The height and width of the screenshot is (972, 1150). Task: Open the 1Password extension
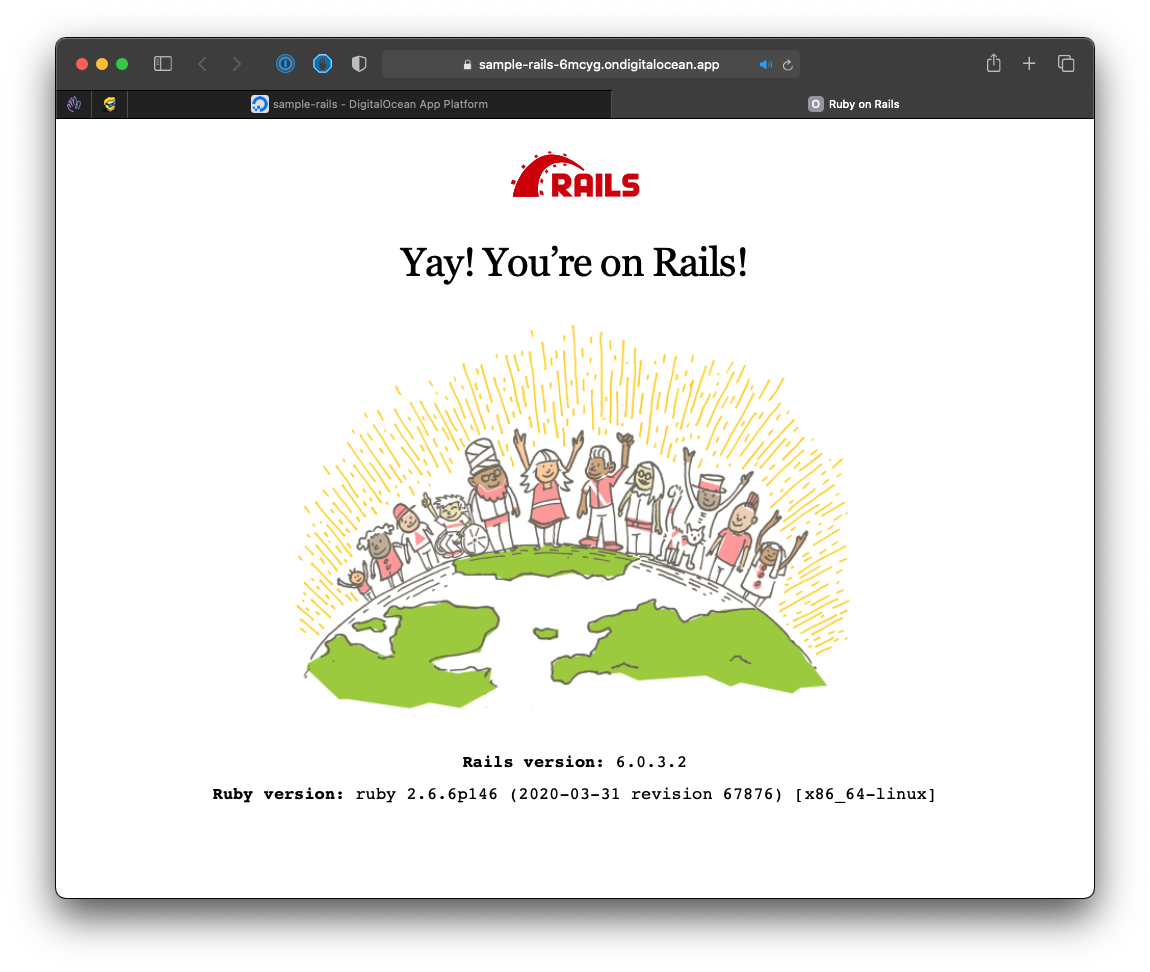(x=286, y=64)
